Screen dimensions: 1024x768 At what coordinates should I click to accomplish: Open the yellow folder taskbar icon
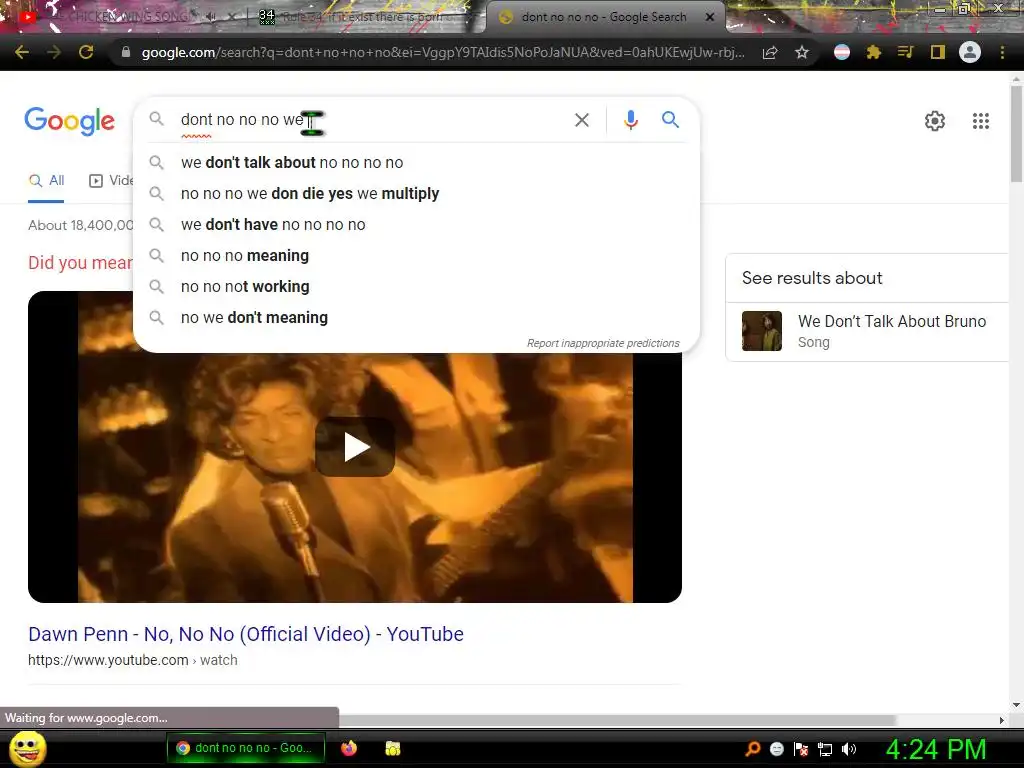392,748
